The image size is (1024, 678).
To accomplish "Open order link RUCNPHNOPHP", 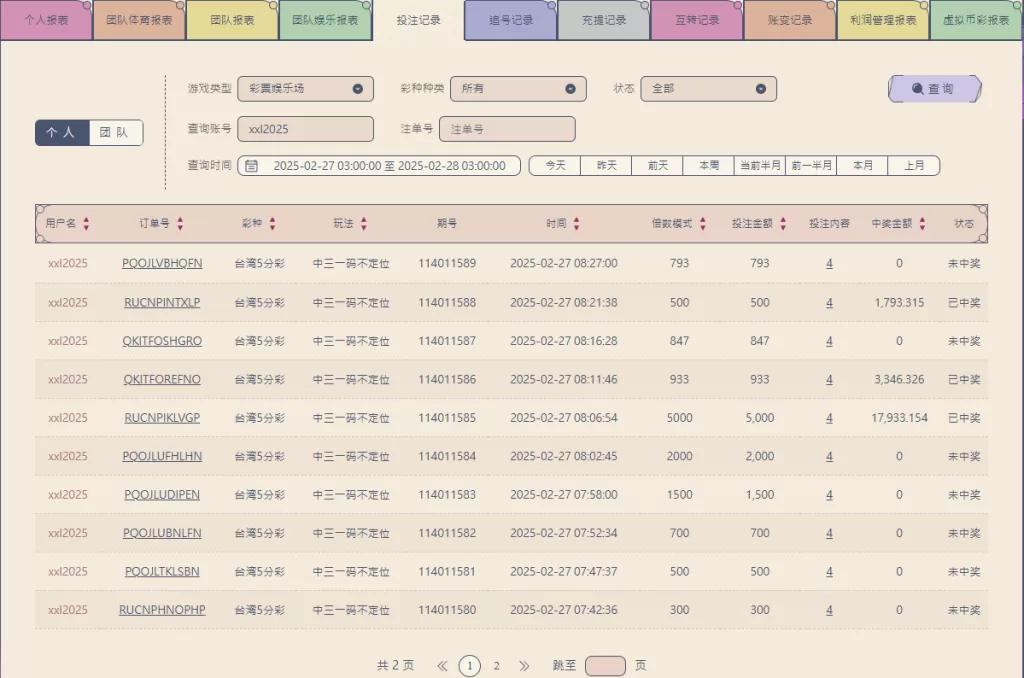I will click(x=162, y=610).
